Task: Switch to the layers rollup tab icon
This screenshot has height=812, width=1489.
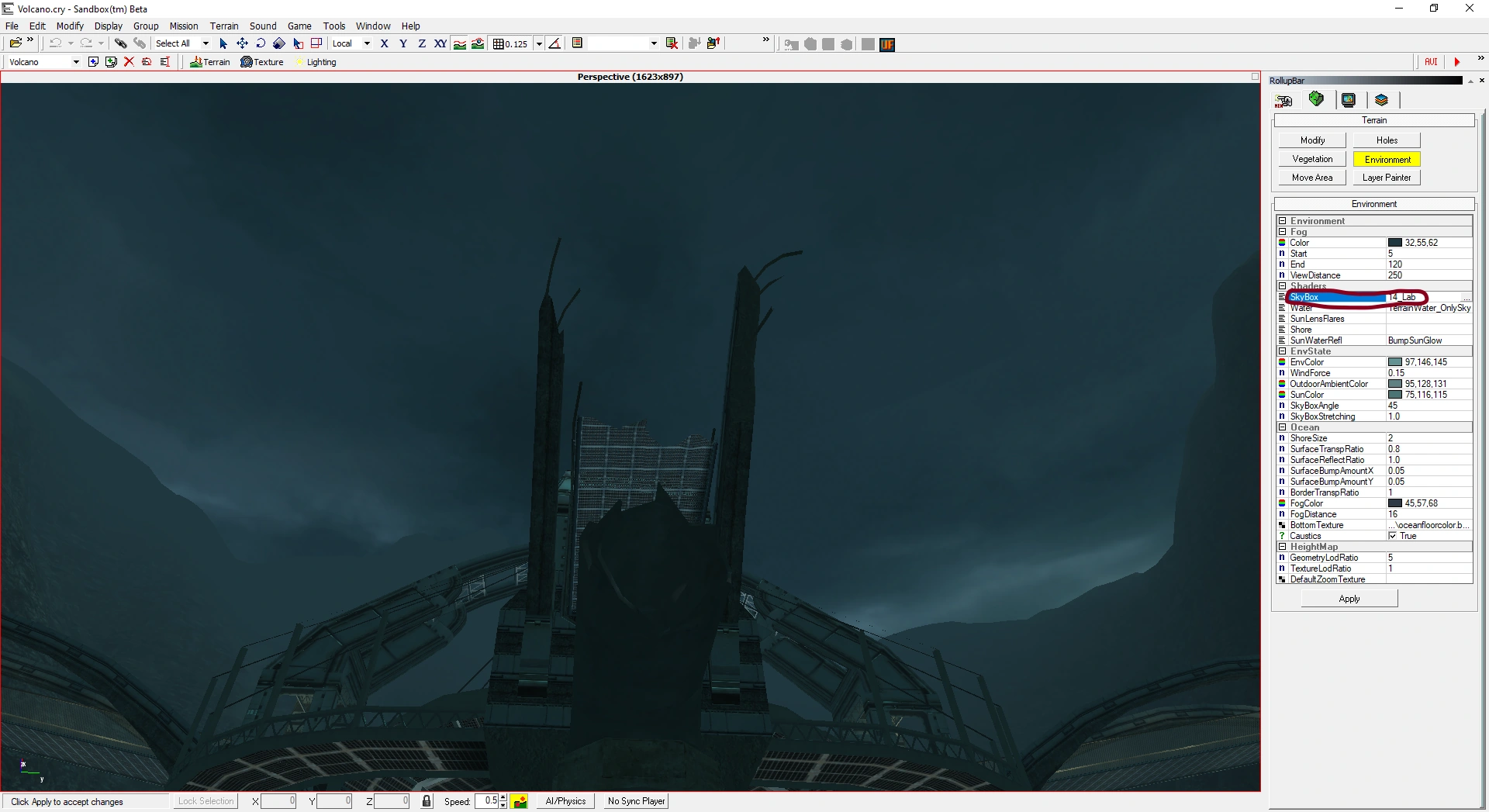Action: (1381, 100)
